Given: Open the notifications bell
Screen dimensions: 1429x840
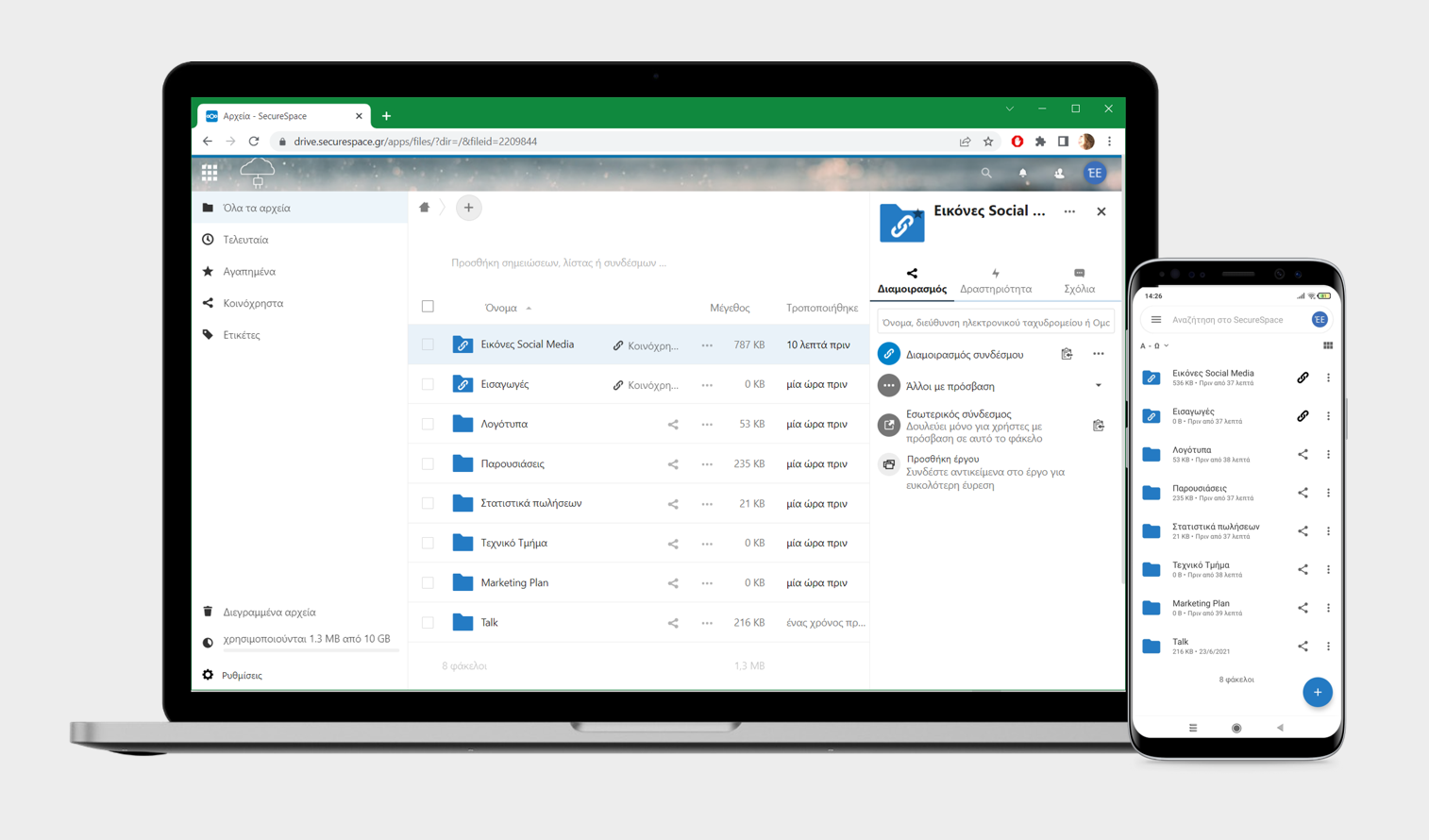Looking at the screenshot, I should (x=1022, y=173).
